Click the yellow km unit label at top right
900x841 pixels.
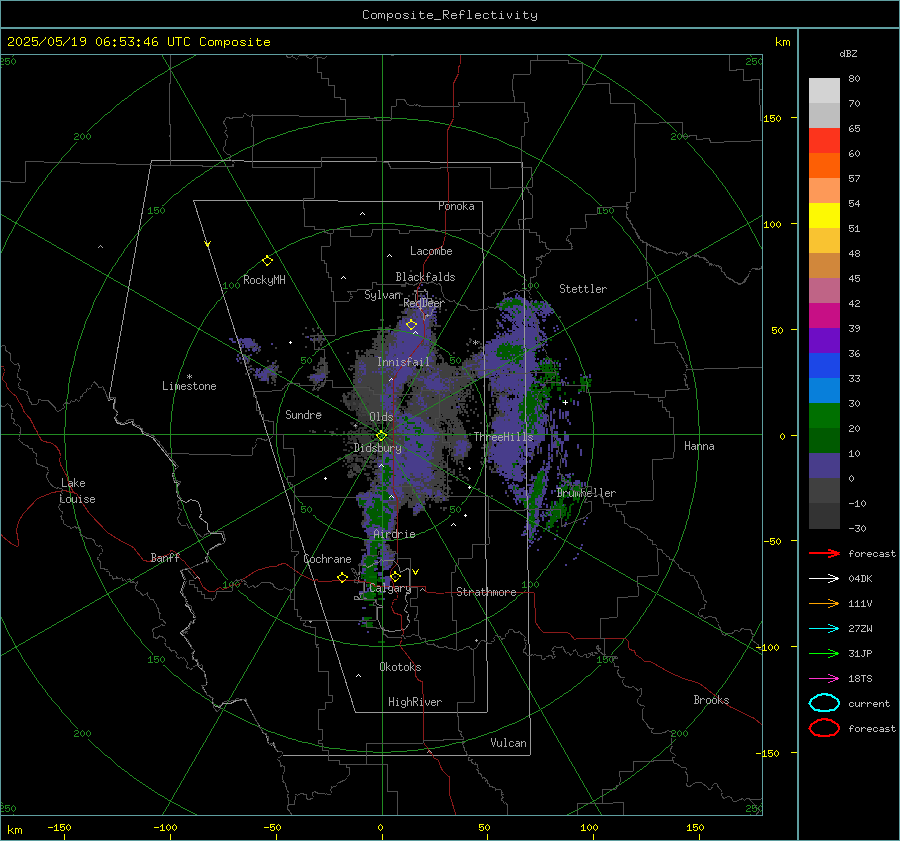(782, 42)
